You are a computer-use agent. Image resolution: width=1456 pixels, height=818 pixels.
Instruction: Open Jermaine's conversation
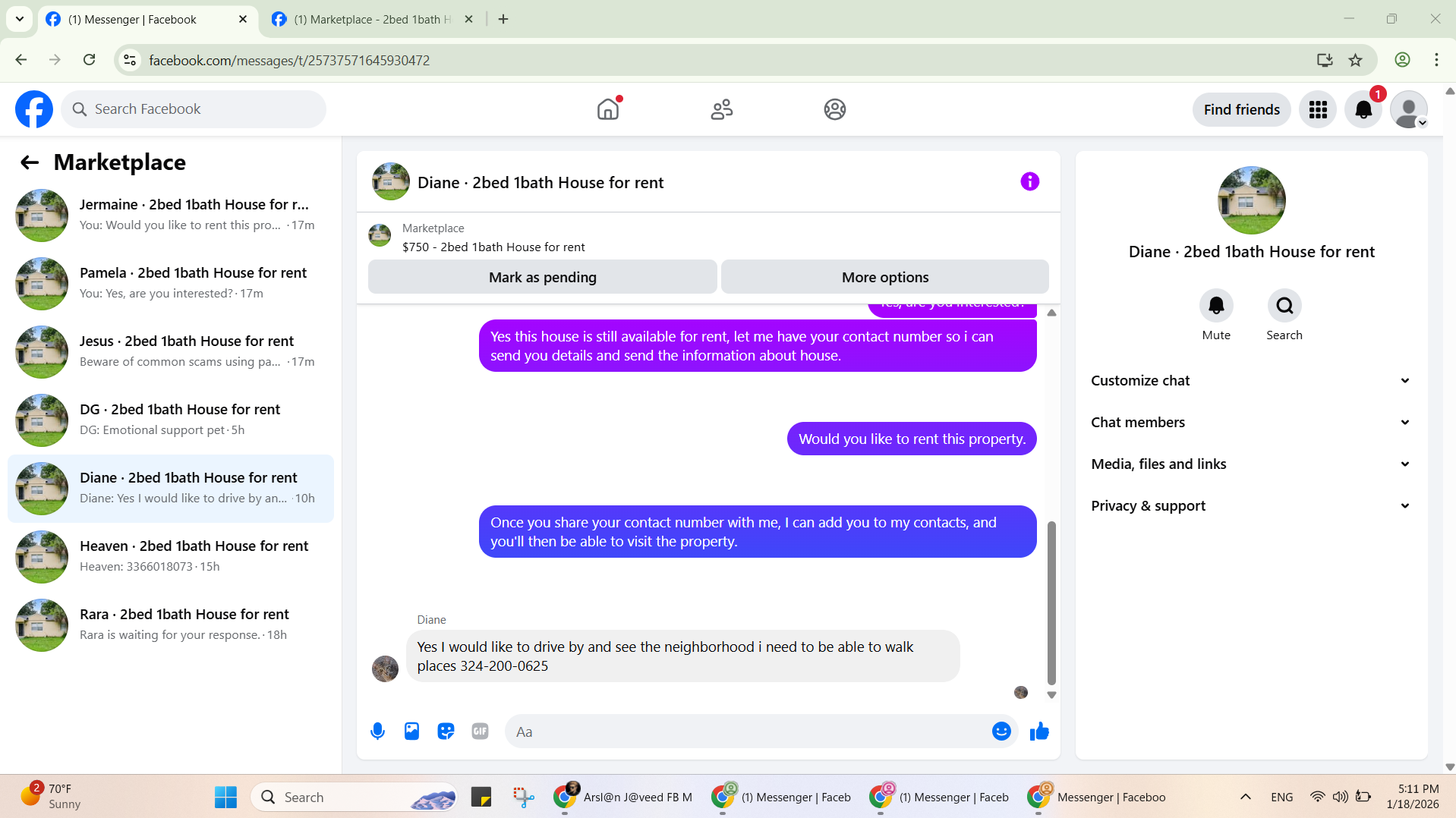[x=171, y=215]
